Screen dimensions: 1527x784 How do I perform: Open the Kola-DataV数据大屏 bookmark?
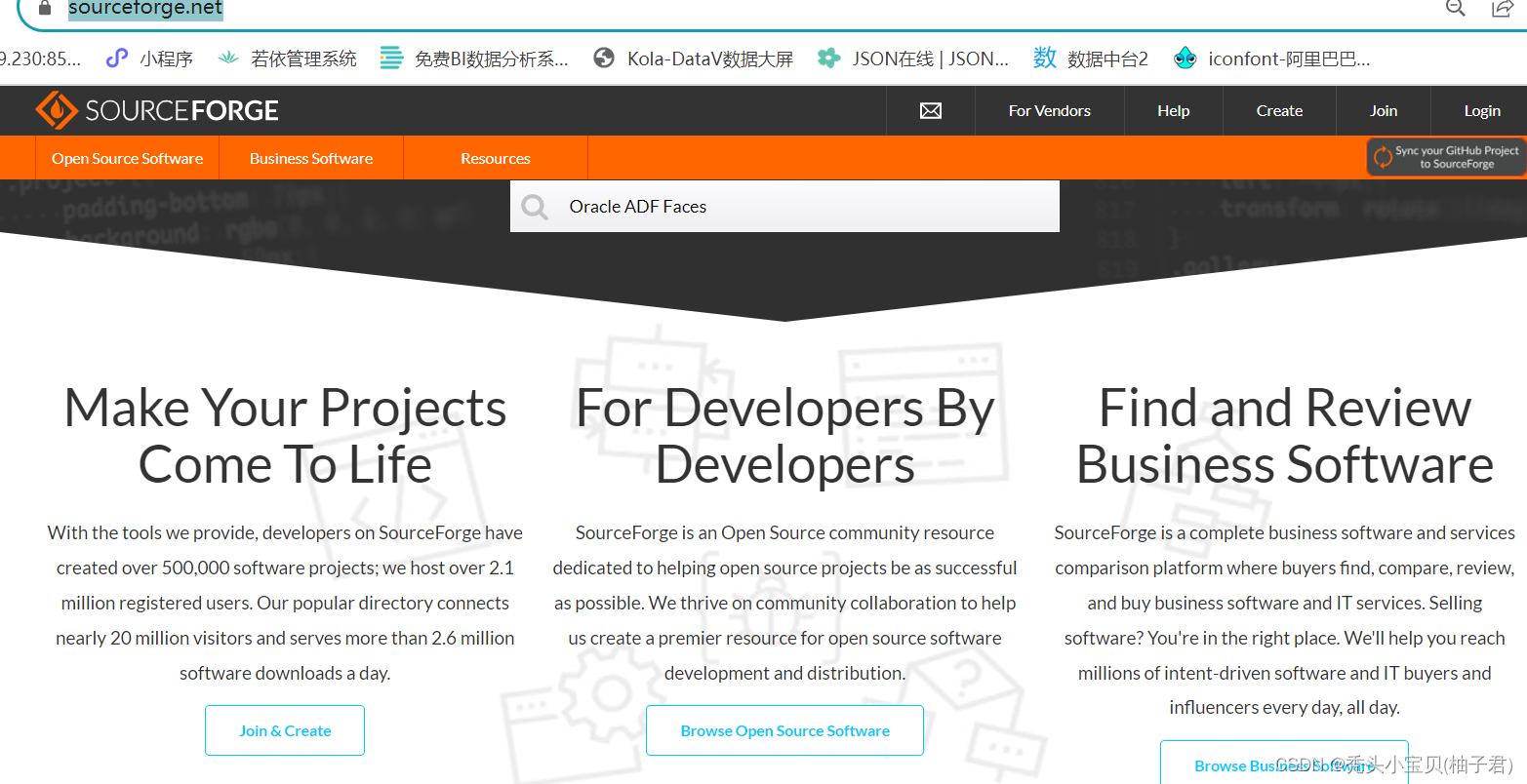tap(694, 59)
